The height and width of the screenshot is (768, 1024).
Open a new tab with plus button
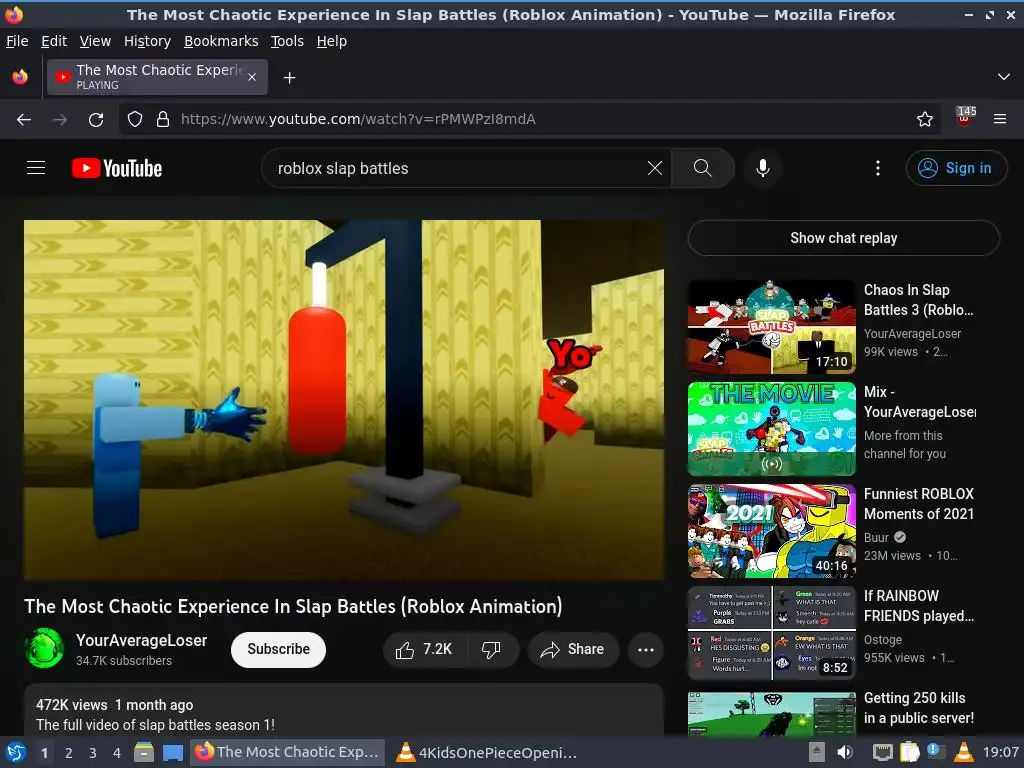(x=289, y=78)
